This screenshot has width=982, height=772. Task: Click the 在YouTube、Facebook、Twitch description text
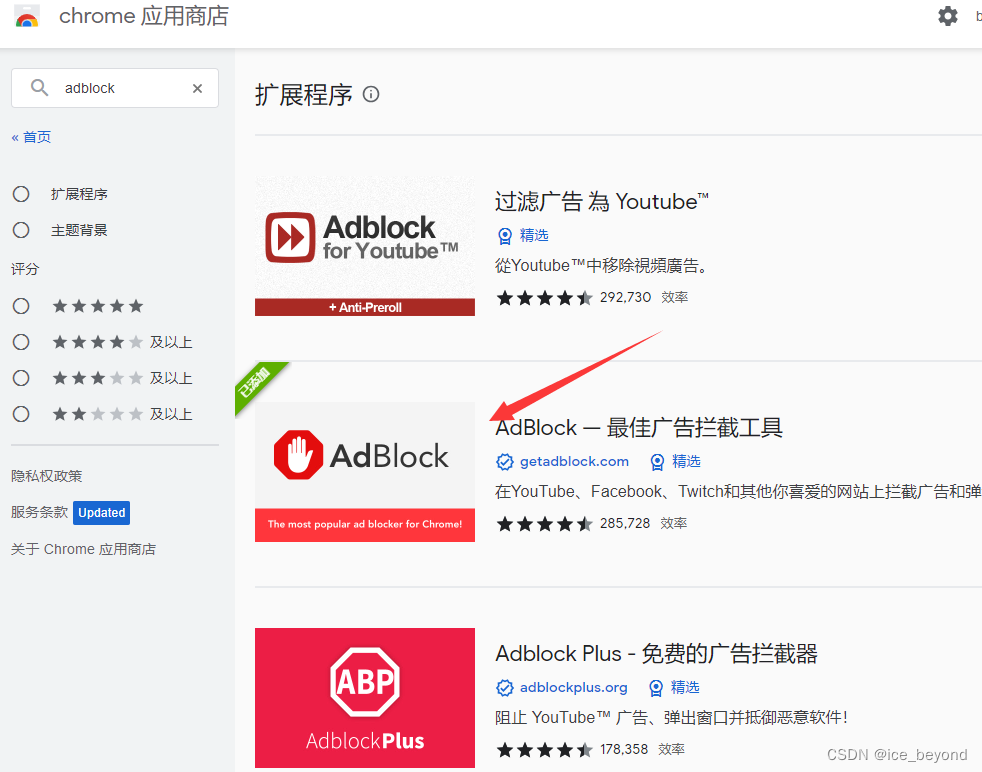[x=738, y=492]
